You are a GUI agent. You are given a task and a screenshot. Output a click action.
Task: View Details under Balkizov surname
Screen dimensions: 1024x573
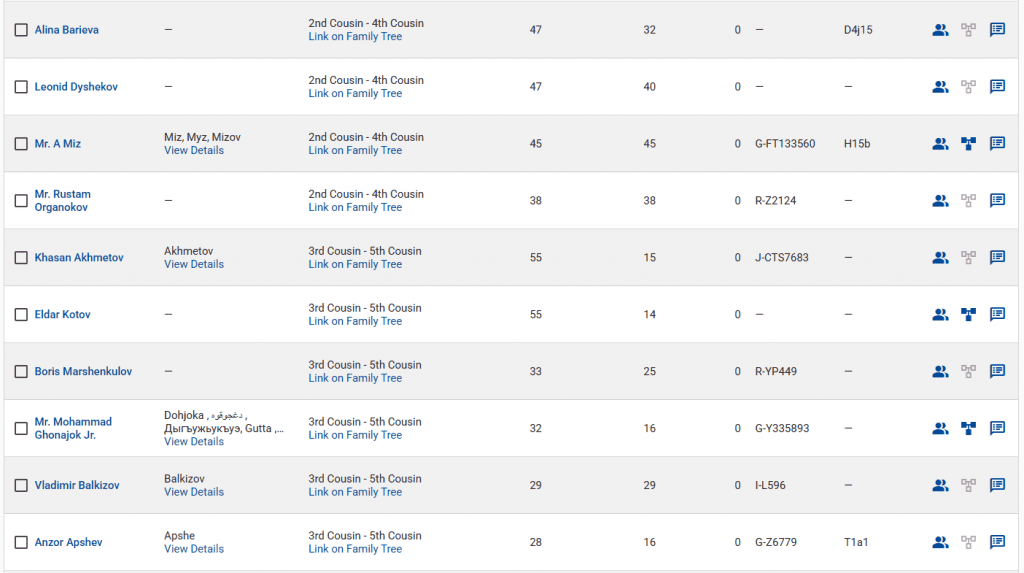(194, 492)
